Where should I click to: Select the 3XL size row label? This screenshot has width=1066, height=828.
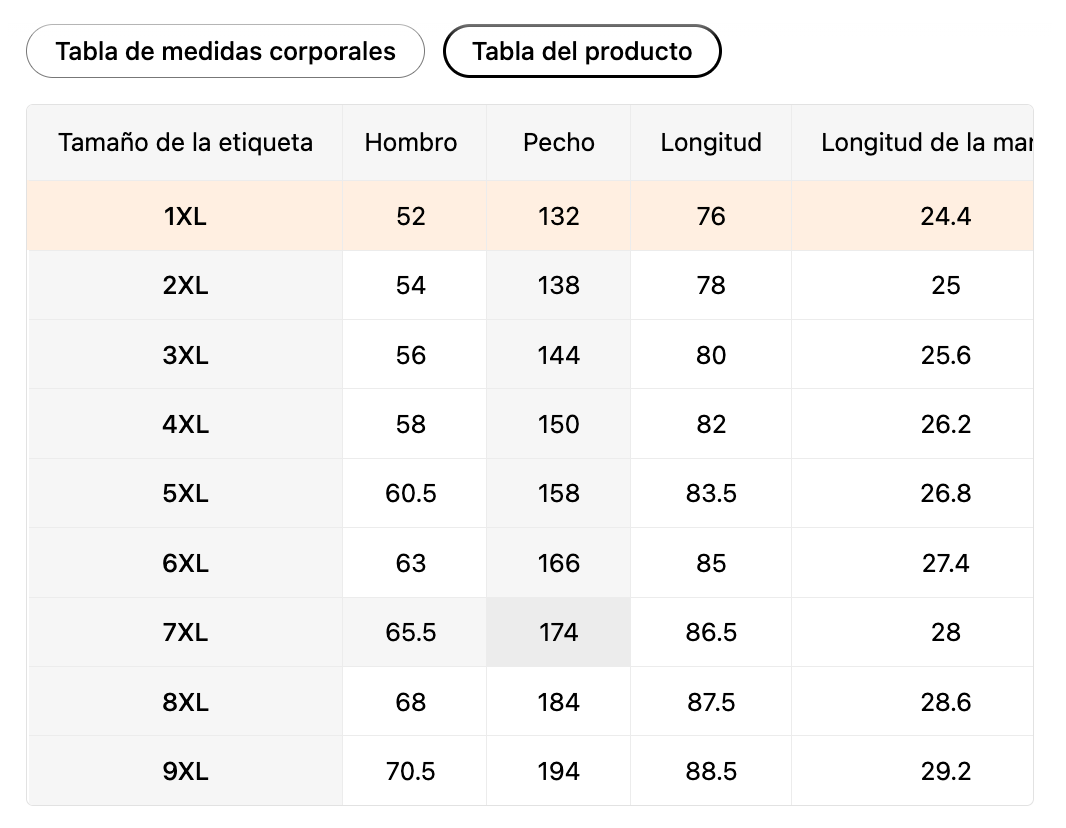pyautogui.click(x=185, y=355)
